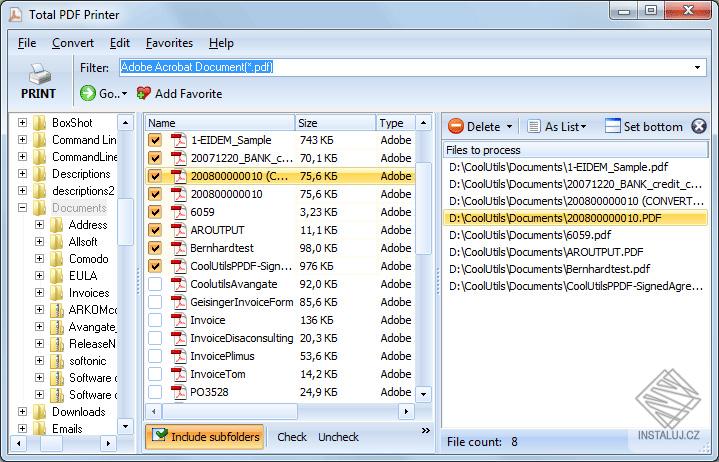Expand the BoxShot tree node
719x462 pixels.
click(22, 123)
